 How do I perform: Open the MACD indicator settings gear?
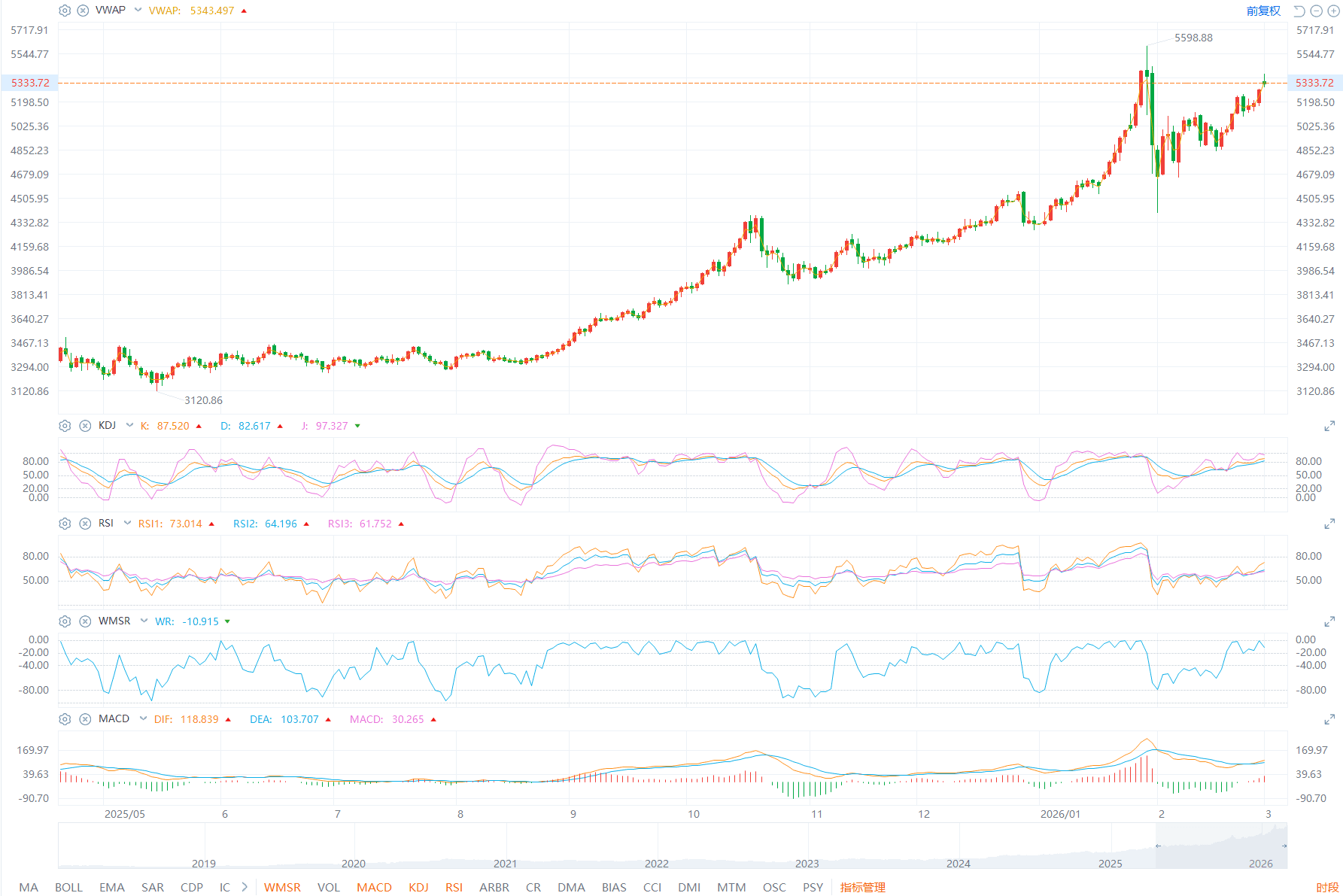(x=65, y=718)
